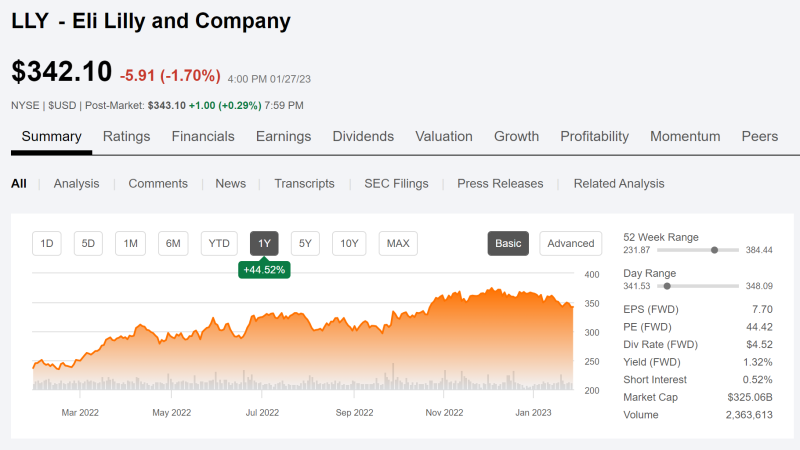Click the Short Interest value 0.52%
800x450 pixels.
click(758, 380)
